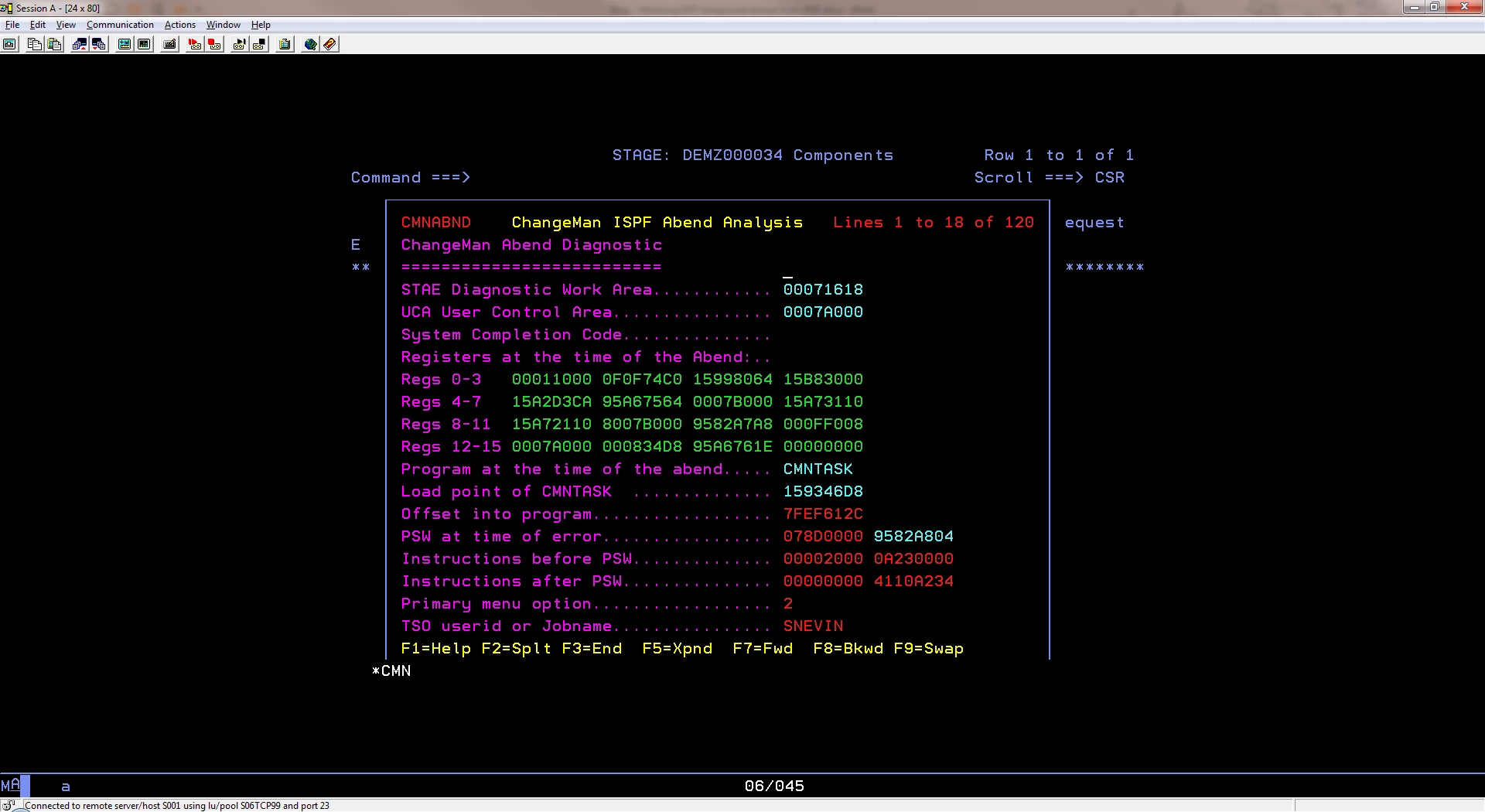Click the Paste toolbar icon
This screenshot has height=812, width=1485.
click(x=54, y=44)
